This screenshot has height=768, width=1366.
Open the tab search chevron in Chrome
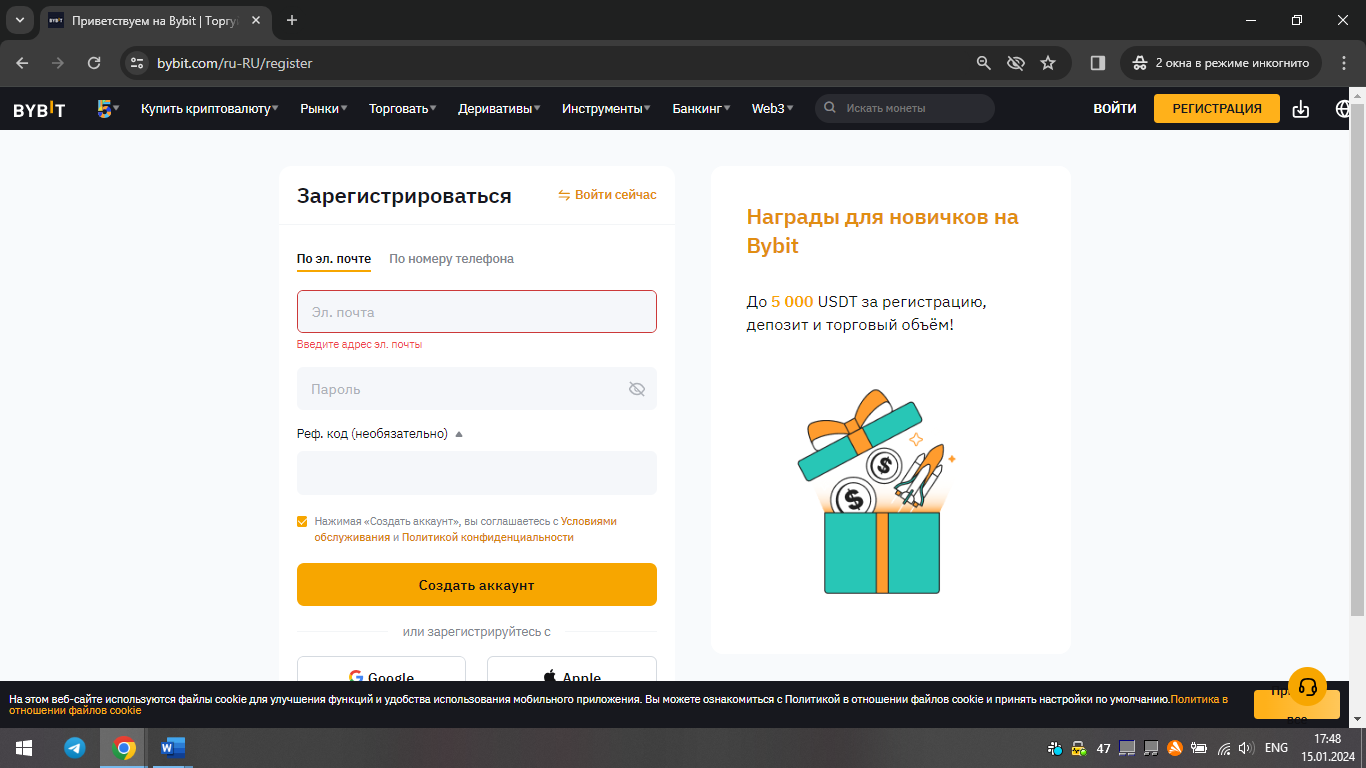click(19, 20)
